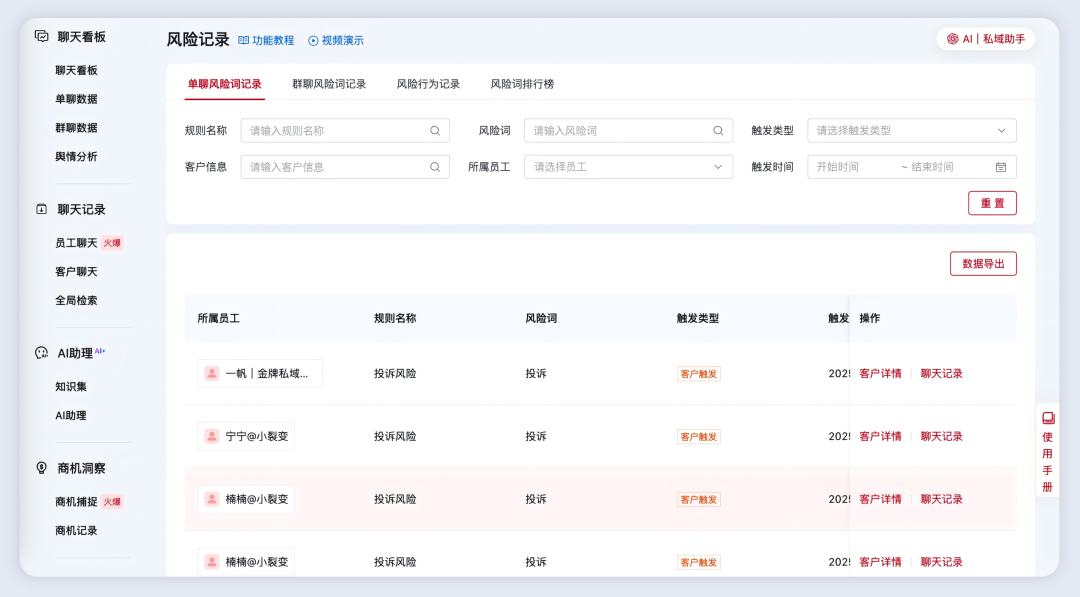1080x597 pixels.
Task: Open the 触发类型 dropdown
Action: 910,130
